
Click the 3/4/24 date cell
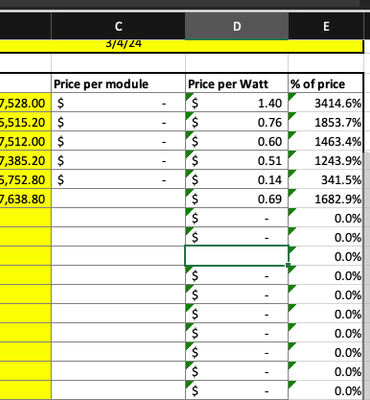point(182,46)
